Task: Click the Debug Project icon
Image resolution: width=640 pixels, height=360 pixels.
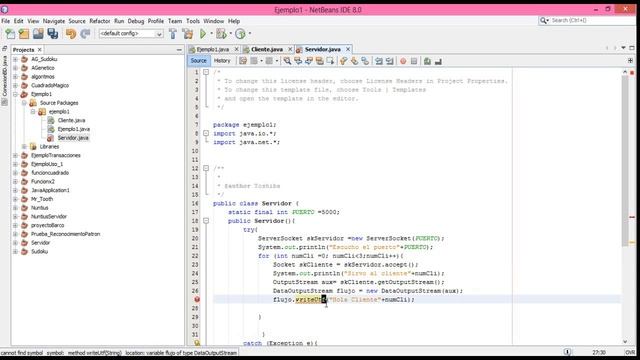Action: coord(221,34)
